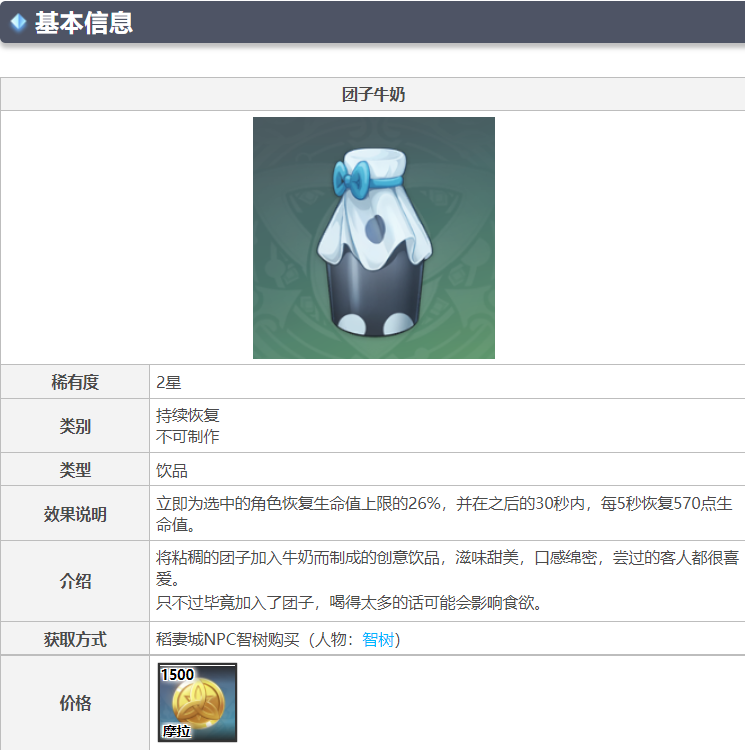The width and height of the screenshot is (745, 750).
Task: Click the 不可制作 text
Action: [x=187, y=436]
